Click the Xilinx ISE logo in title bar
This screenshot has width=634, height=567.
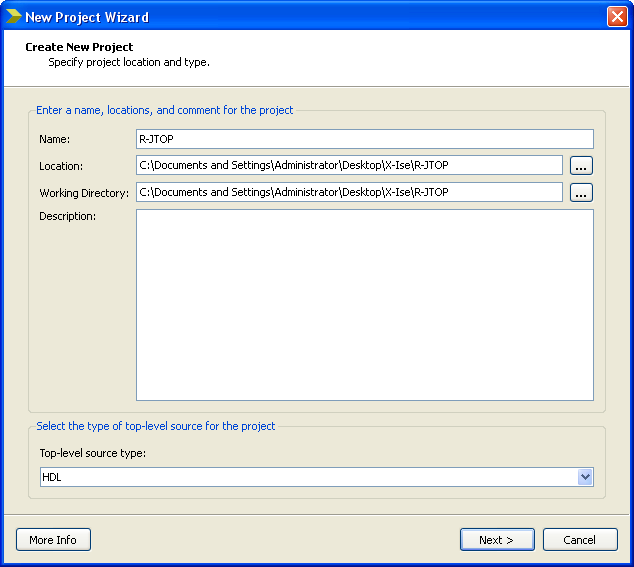[13, 16]
